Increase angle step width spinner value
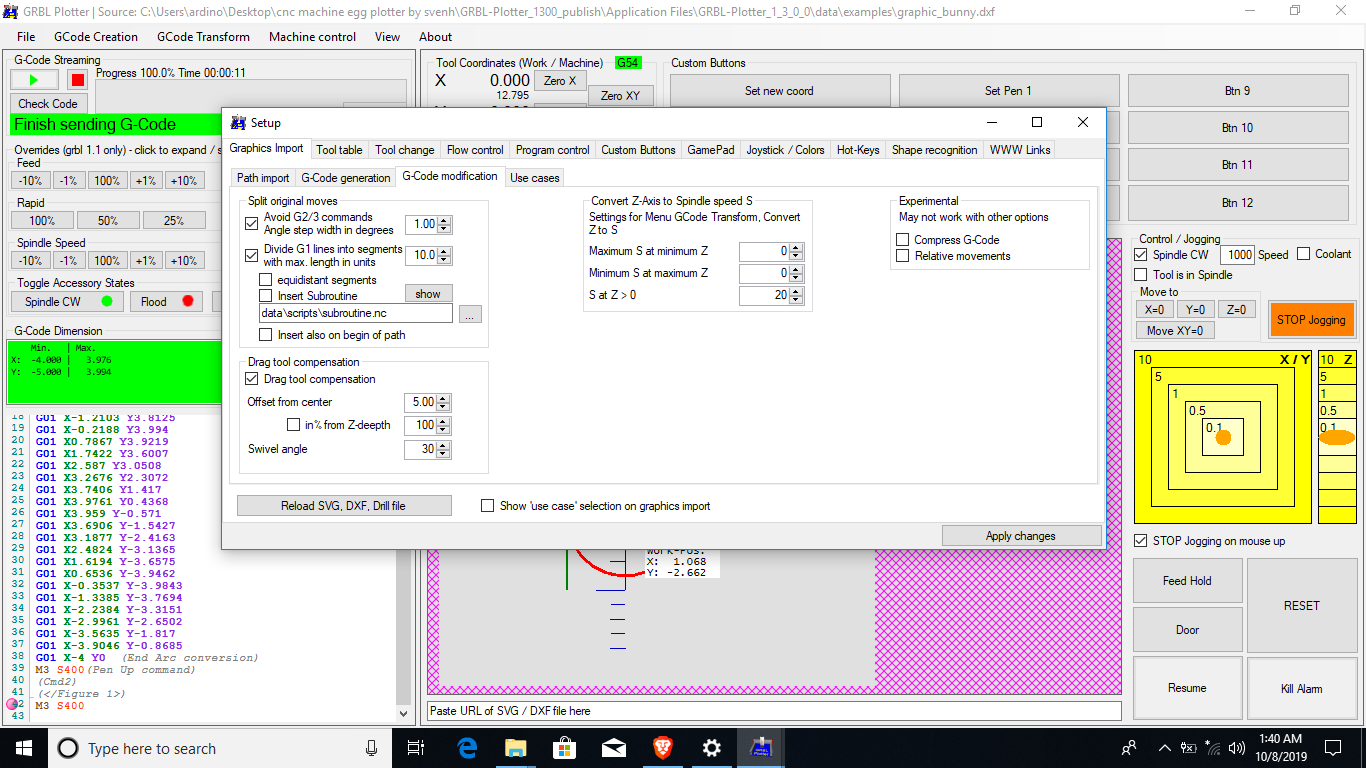The height and width of the screenshot is (768, 1366). point(445,220)
